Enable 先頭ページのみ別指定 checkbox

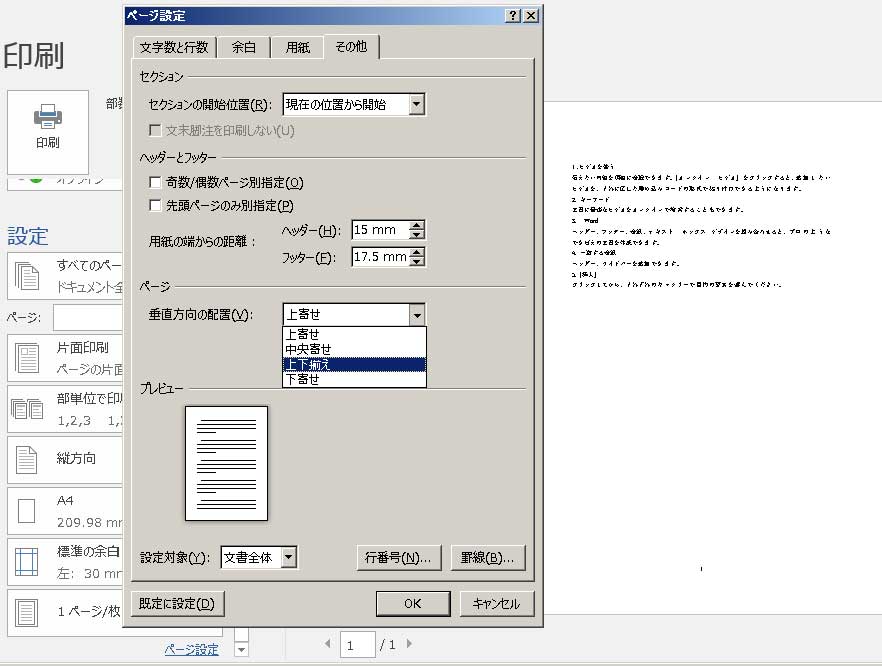[x=155, y=206]
